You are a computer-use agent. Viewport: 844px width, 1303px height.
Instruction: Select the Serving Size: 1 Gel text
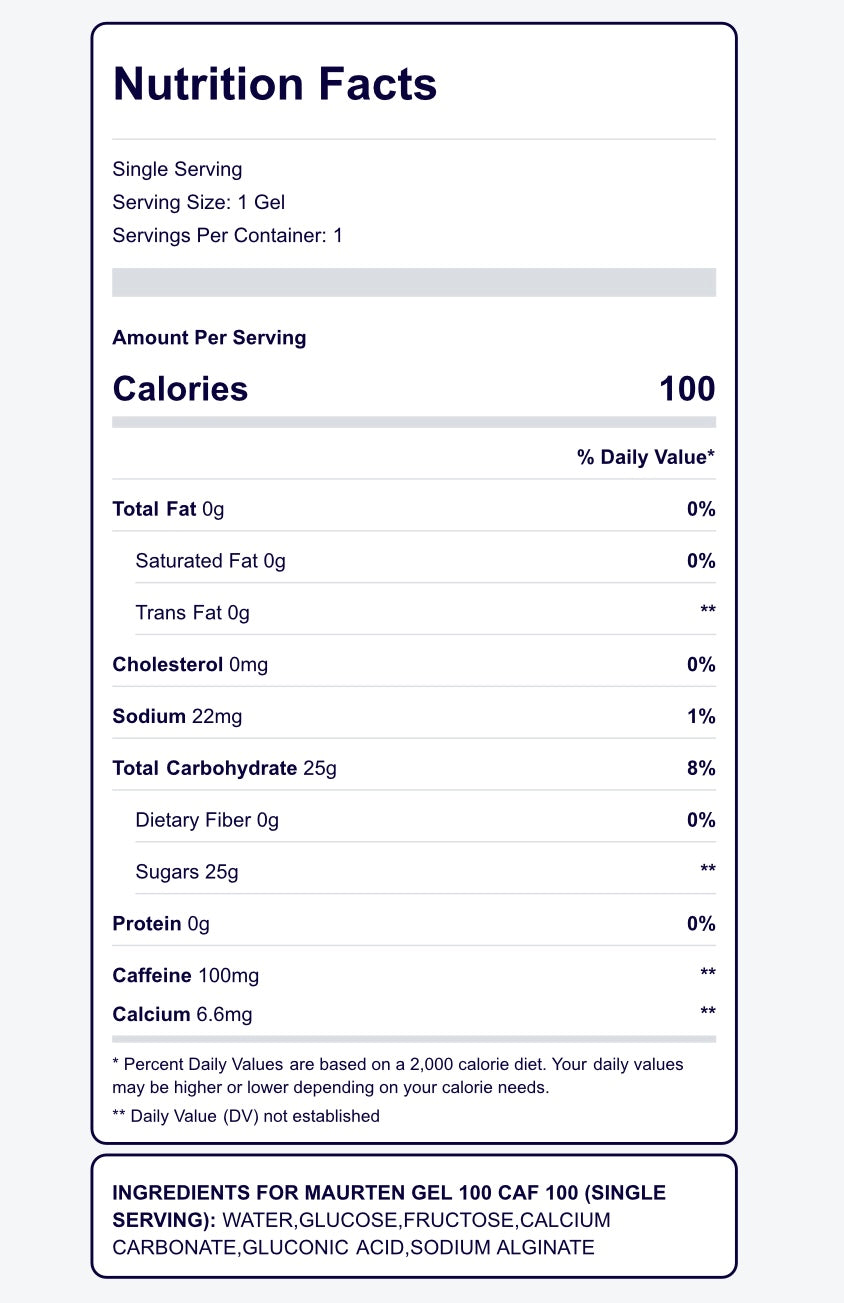pos(199,202)
